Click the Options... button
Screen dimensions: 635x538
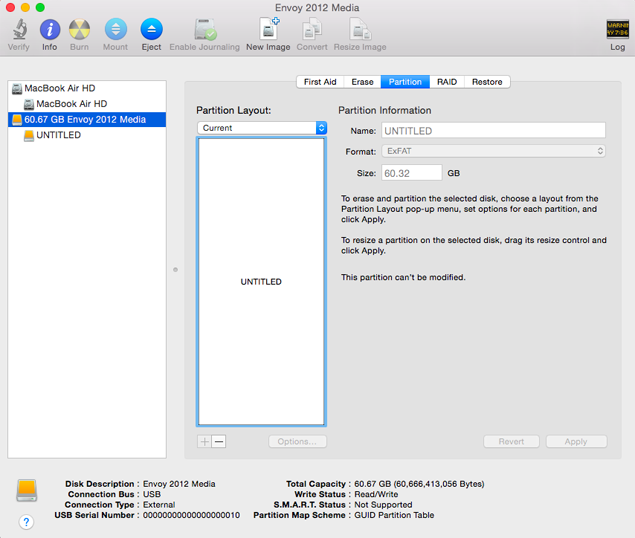(x=298, y=442)
